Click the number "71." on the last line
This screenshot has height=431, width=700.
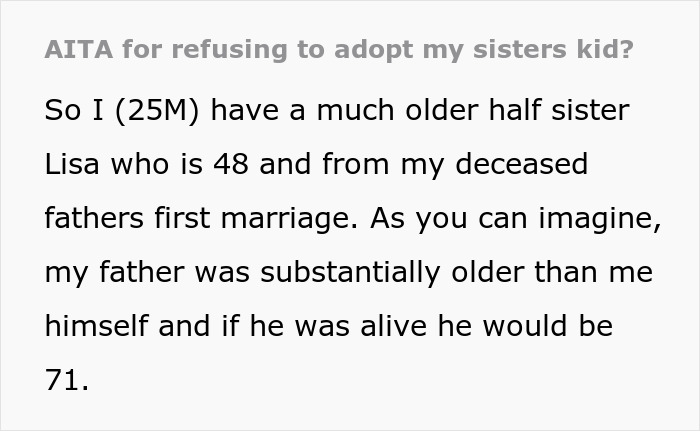[67, 380]
